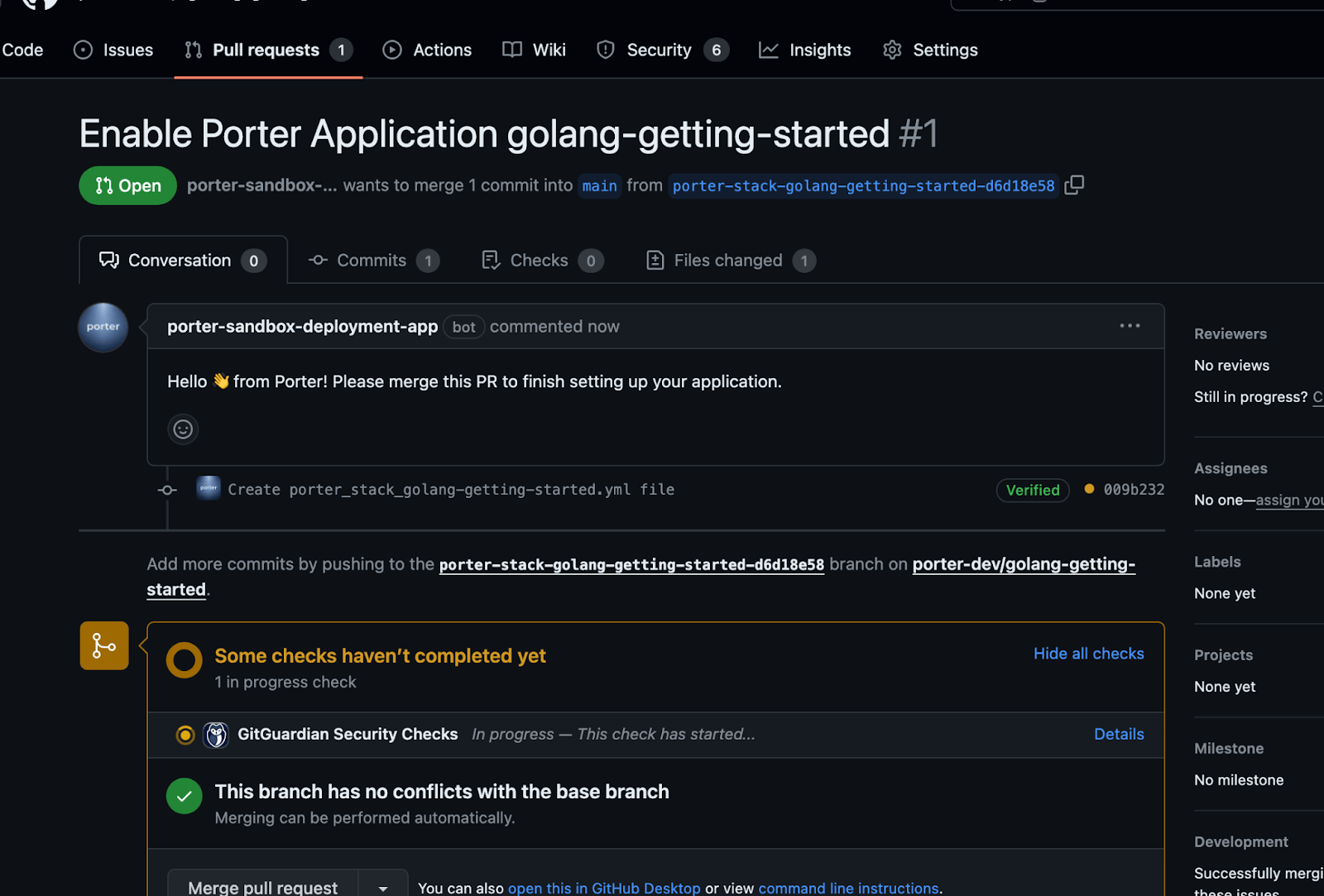
Task: Open the Milestone sidebar section
Action: click(x=1229, y=749)
